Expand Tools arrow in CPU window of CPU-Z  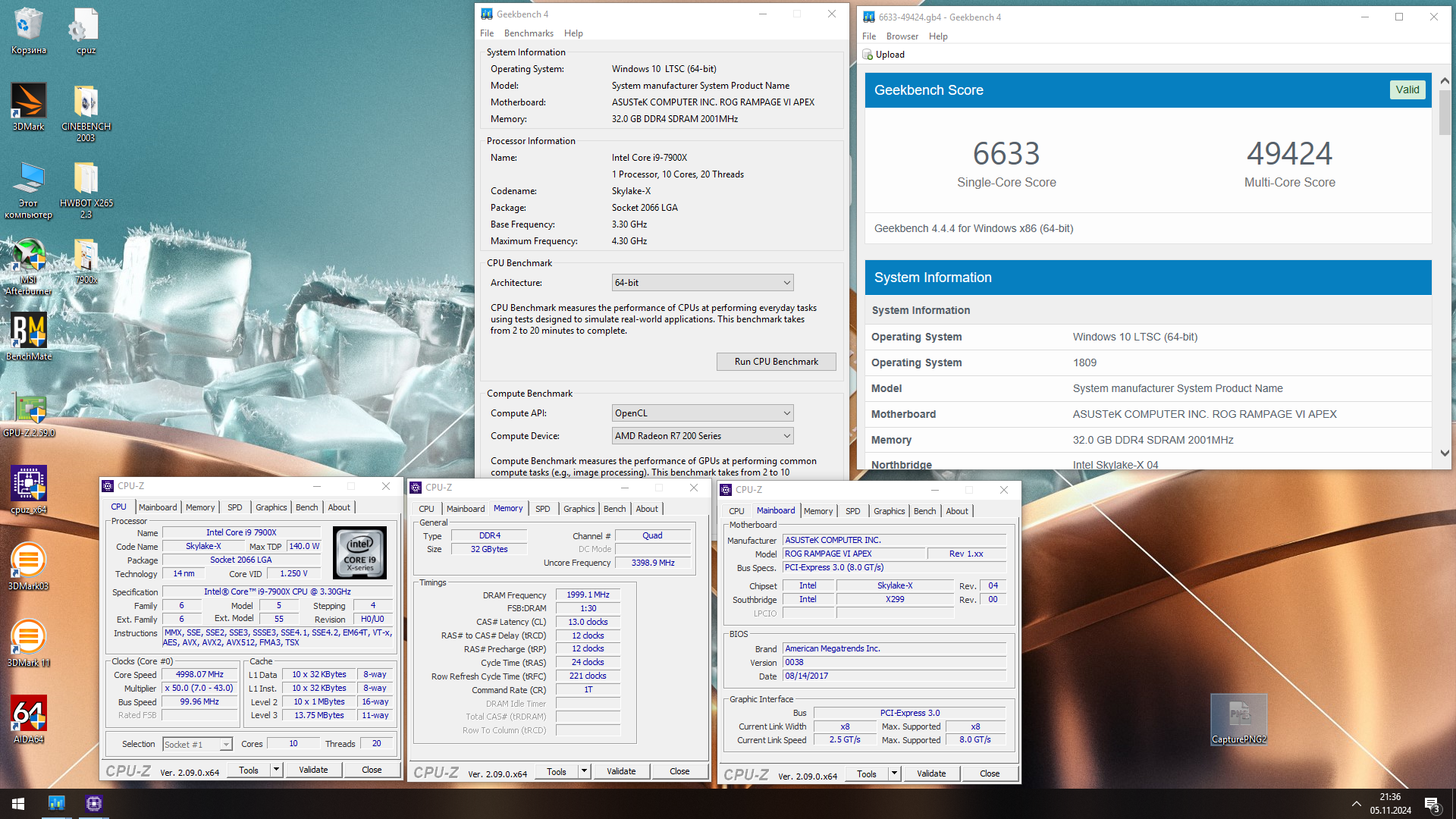(x=277, y=770)
